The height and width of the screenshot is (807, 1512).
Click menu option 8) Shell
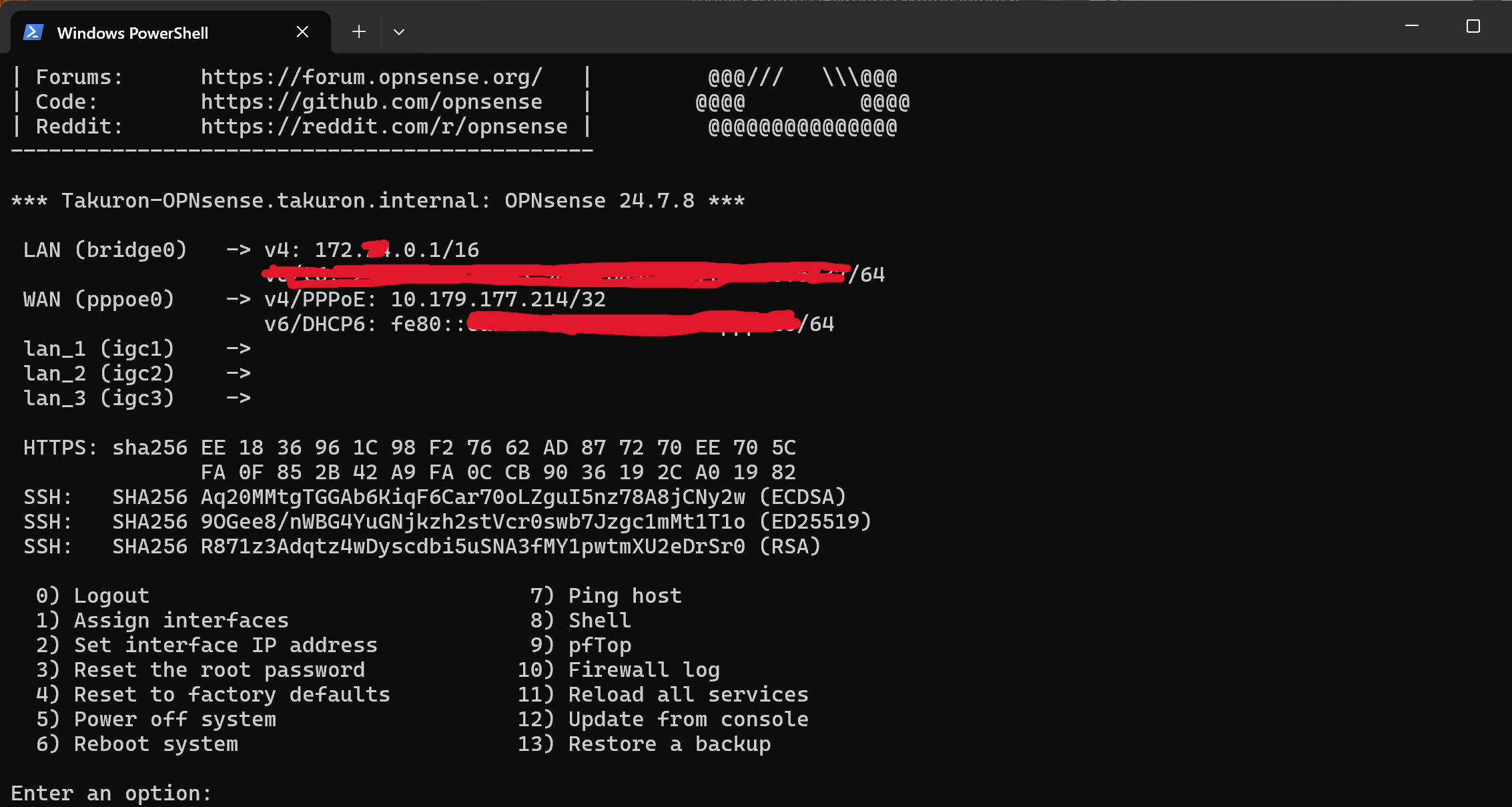[581, 621]
